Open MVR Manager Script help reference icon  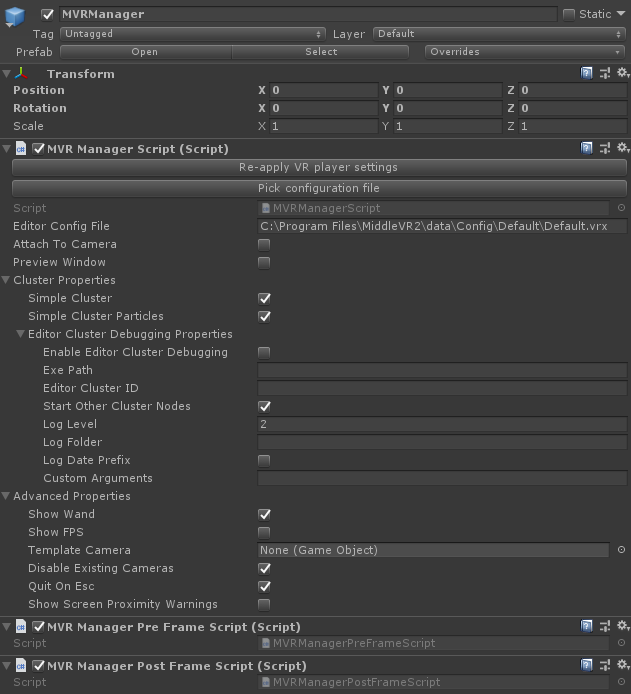click(x=586, y=148)
